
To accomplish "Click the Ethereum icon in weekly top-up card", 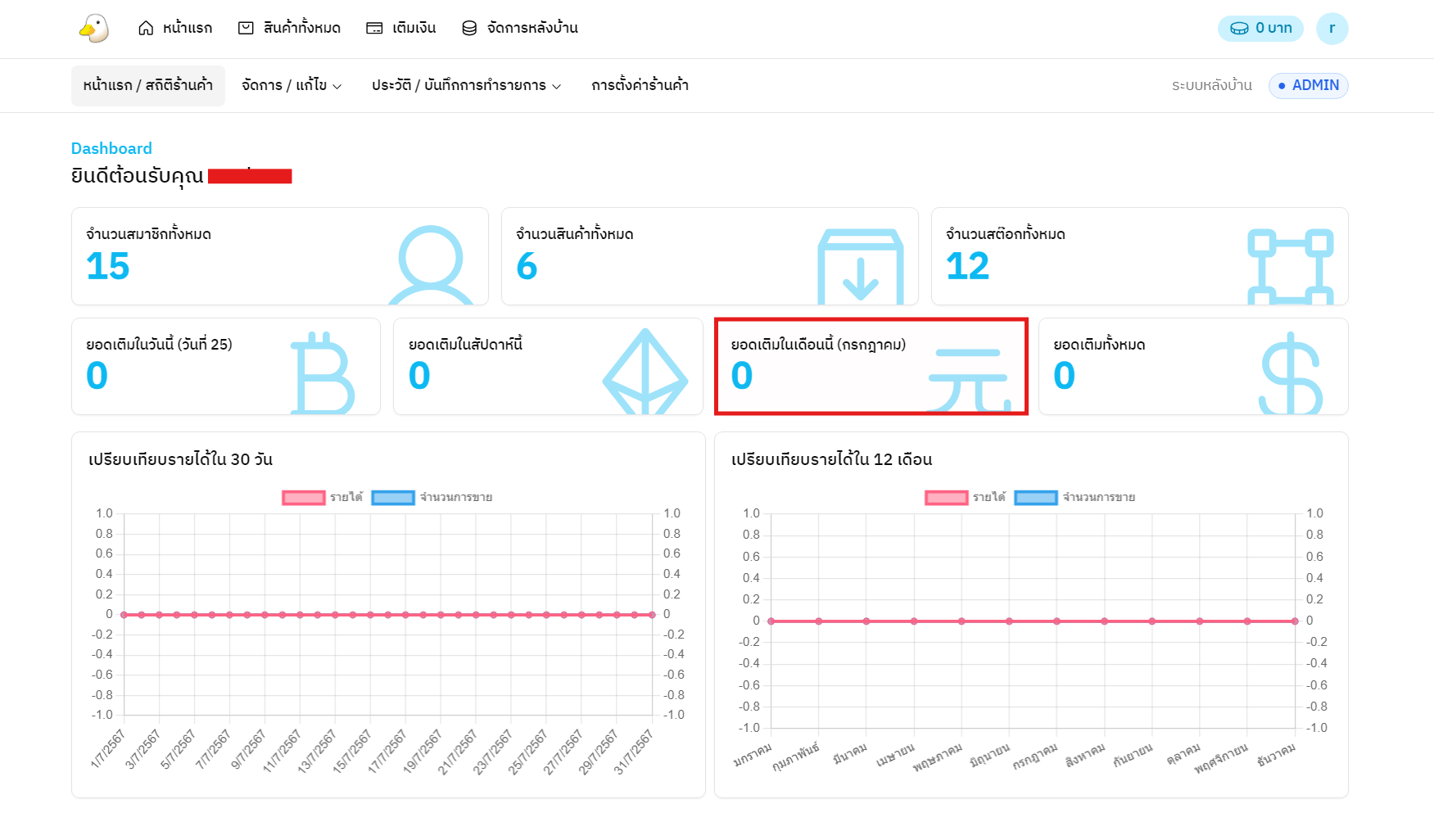I will (x=645, y=372).
